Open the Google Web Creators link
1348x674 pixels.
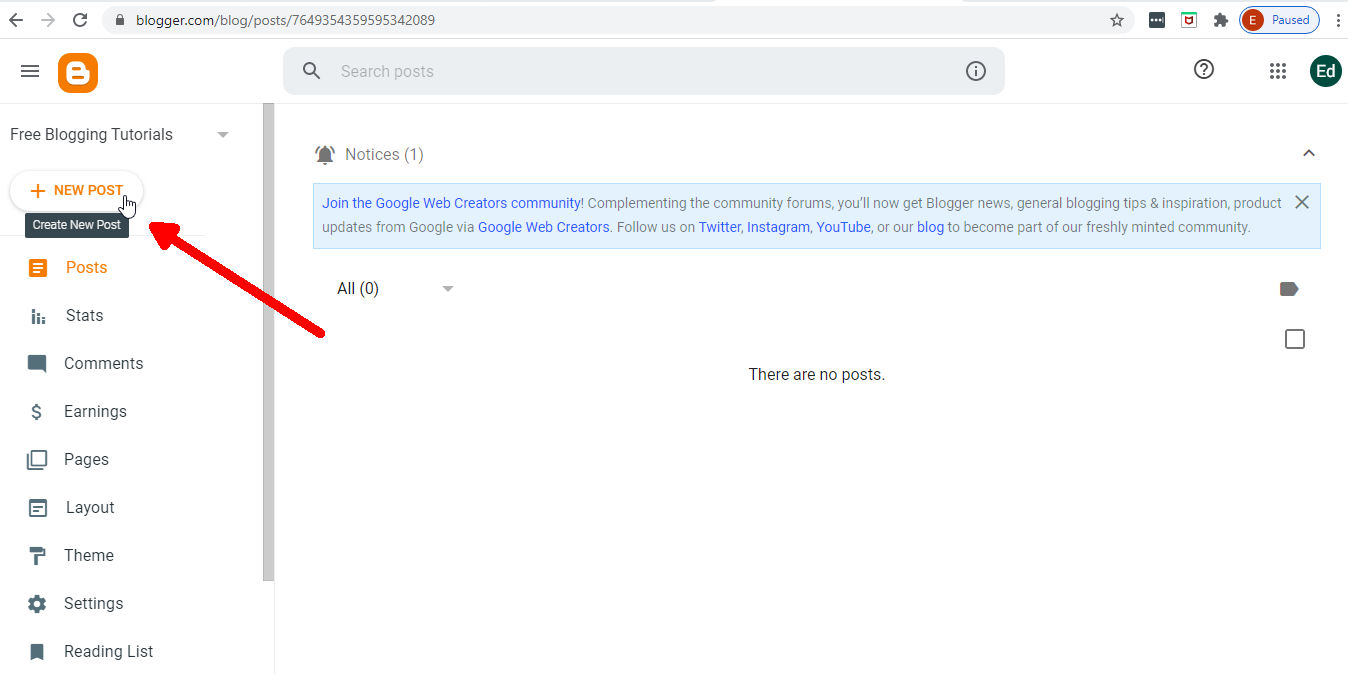[544, 227]
